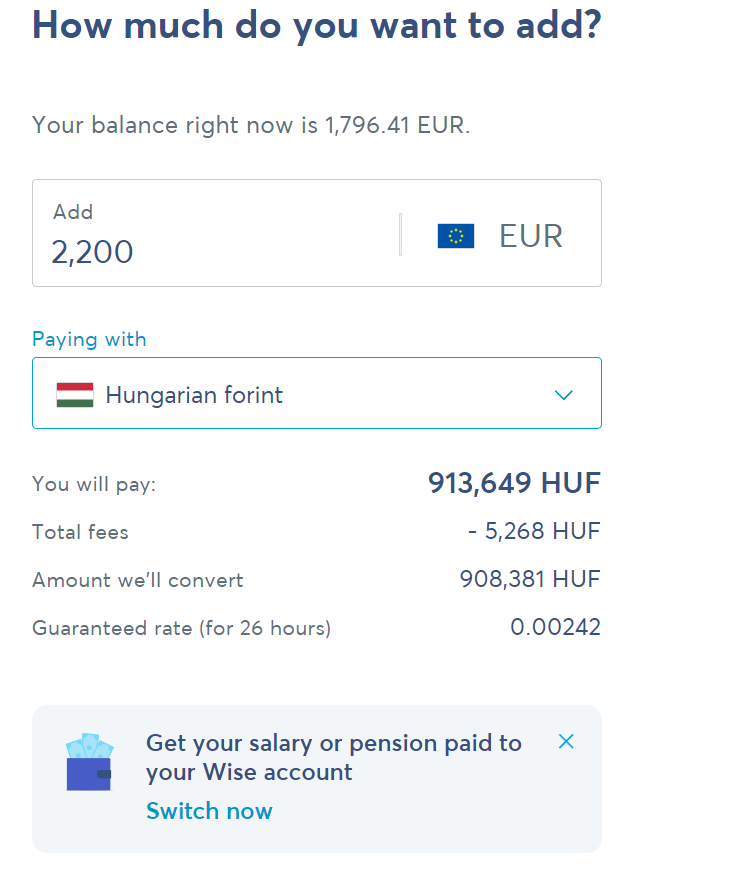Click the Total fees row label
This screenshot has height=877, width=745.
pos(81,532)
